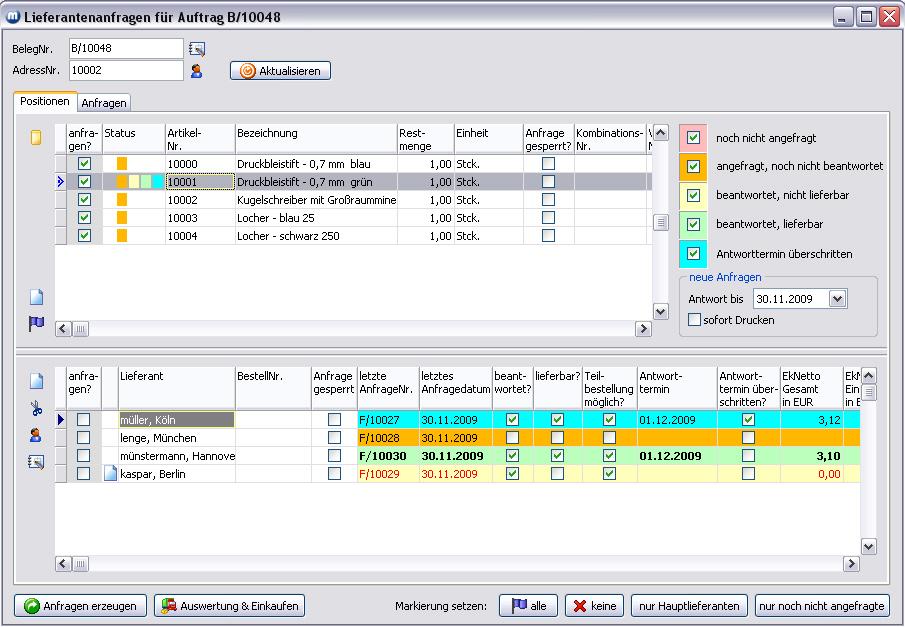Viewport: 905px width, 627px height.
Task: Toggle the cyan 'Antworttermin überschritten' legend swatch
Action: (x=693, y=253)
